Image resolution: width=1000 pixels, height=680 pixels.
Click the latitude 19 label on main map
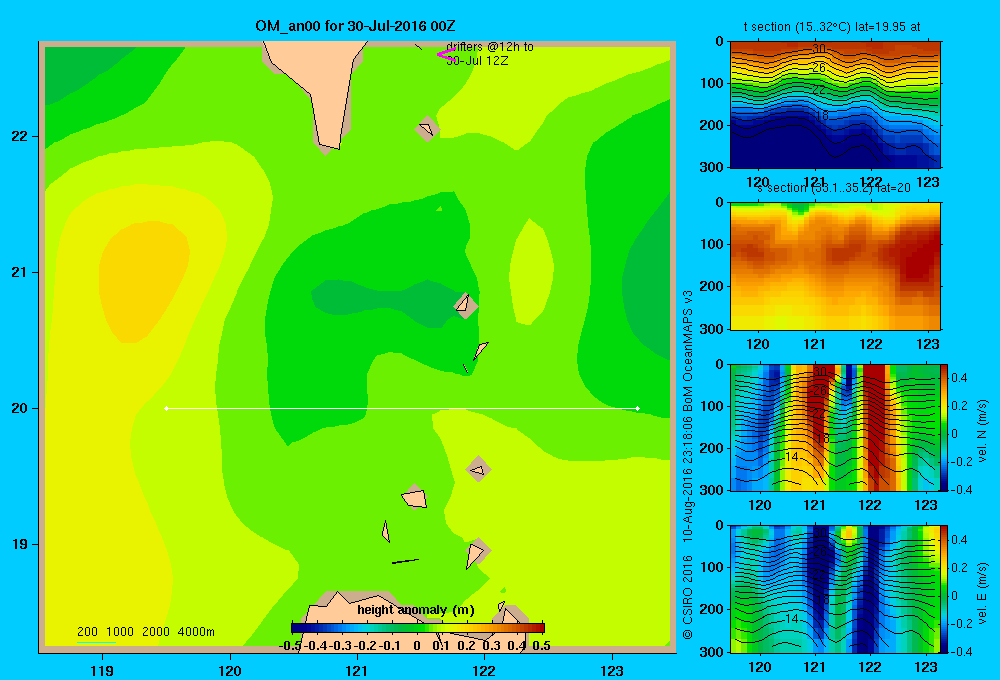[19, 544]
